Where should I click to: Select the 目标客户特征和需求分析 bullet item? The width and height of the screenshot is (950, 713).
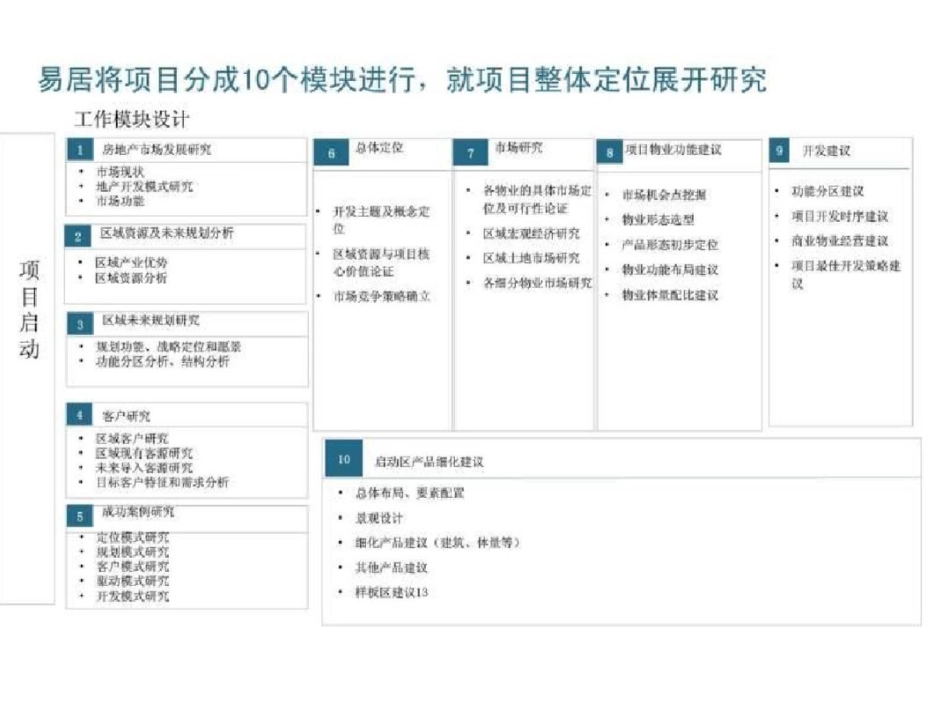(161, 482)
